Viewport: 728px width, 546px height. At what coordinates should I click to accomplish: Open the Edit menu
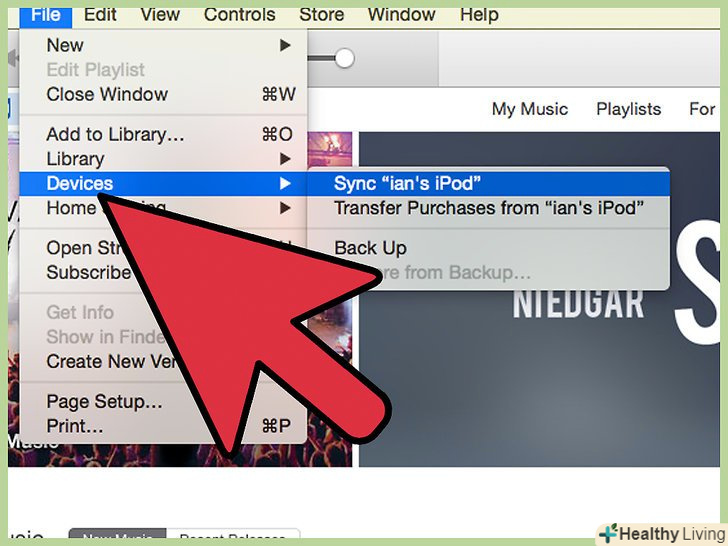pyautogui.click(x=100, y=15)
